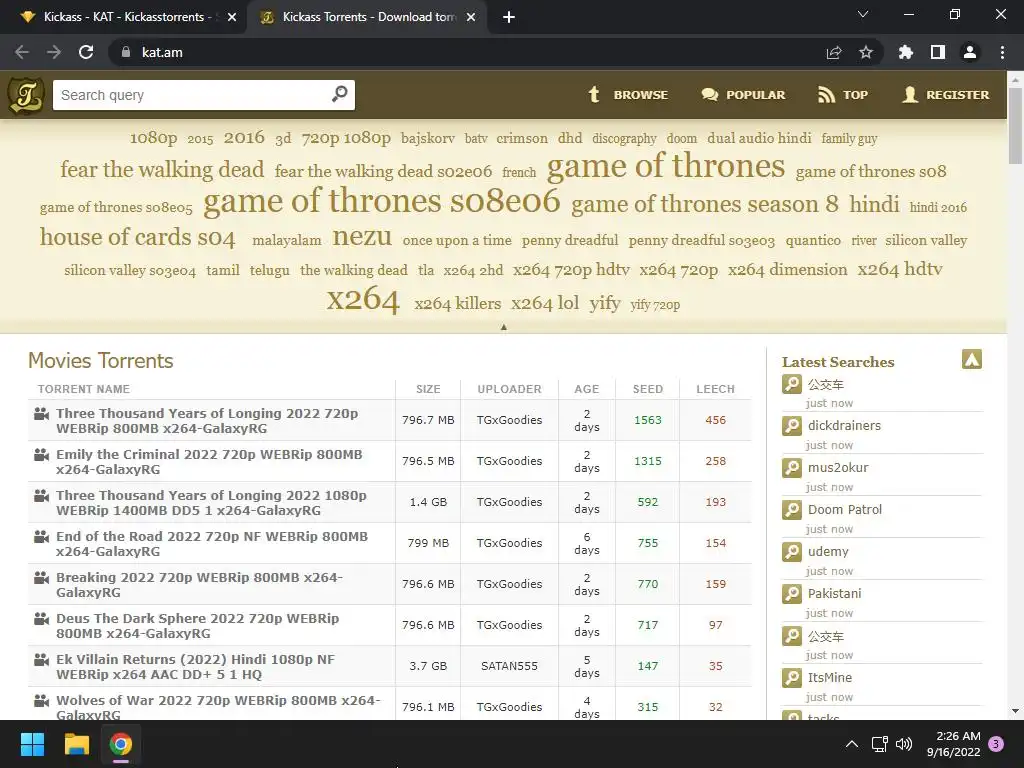Click the 'ItsMine' latest search
This screenshot has width=1024, height=768.
[x=829, y=678]
